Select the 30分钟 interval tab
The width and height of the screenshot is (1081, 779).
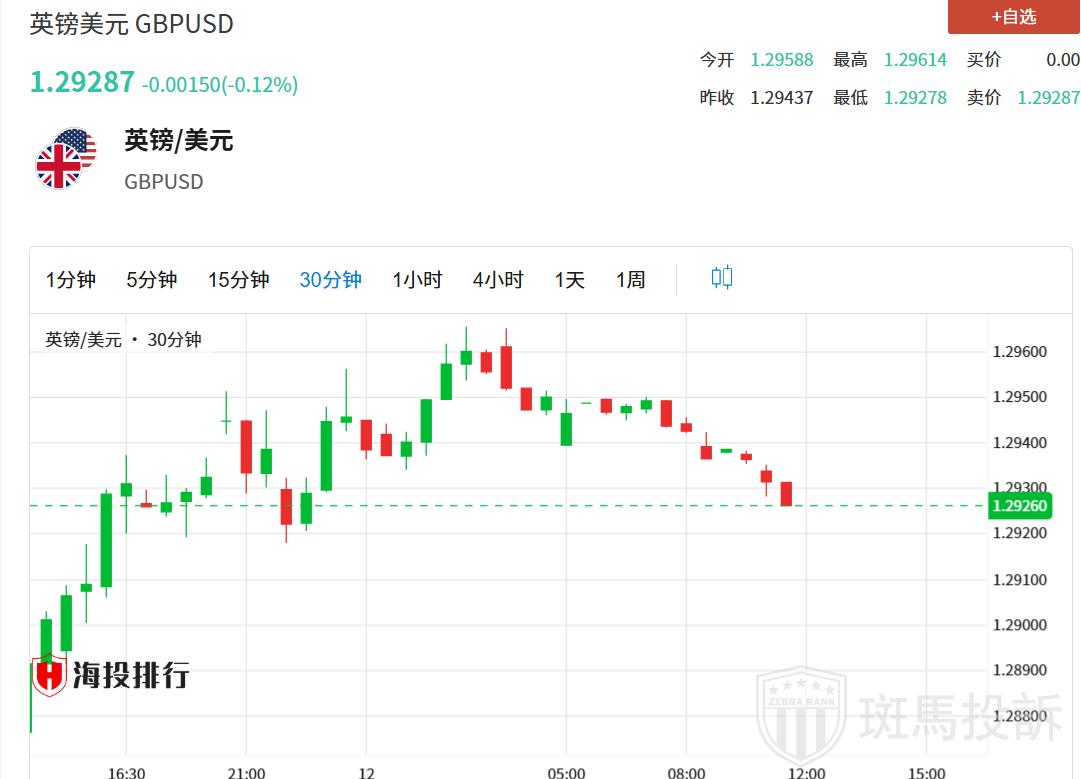330,280
